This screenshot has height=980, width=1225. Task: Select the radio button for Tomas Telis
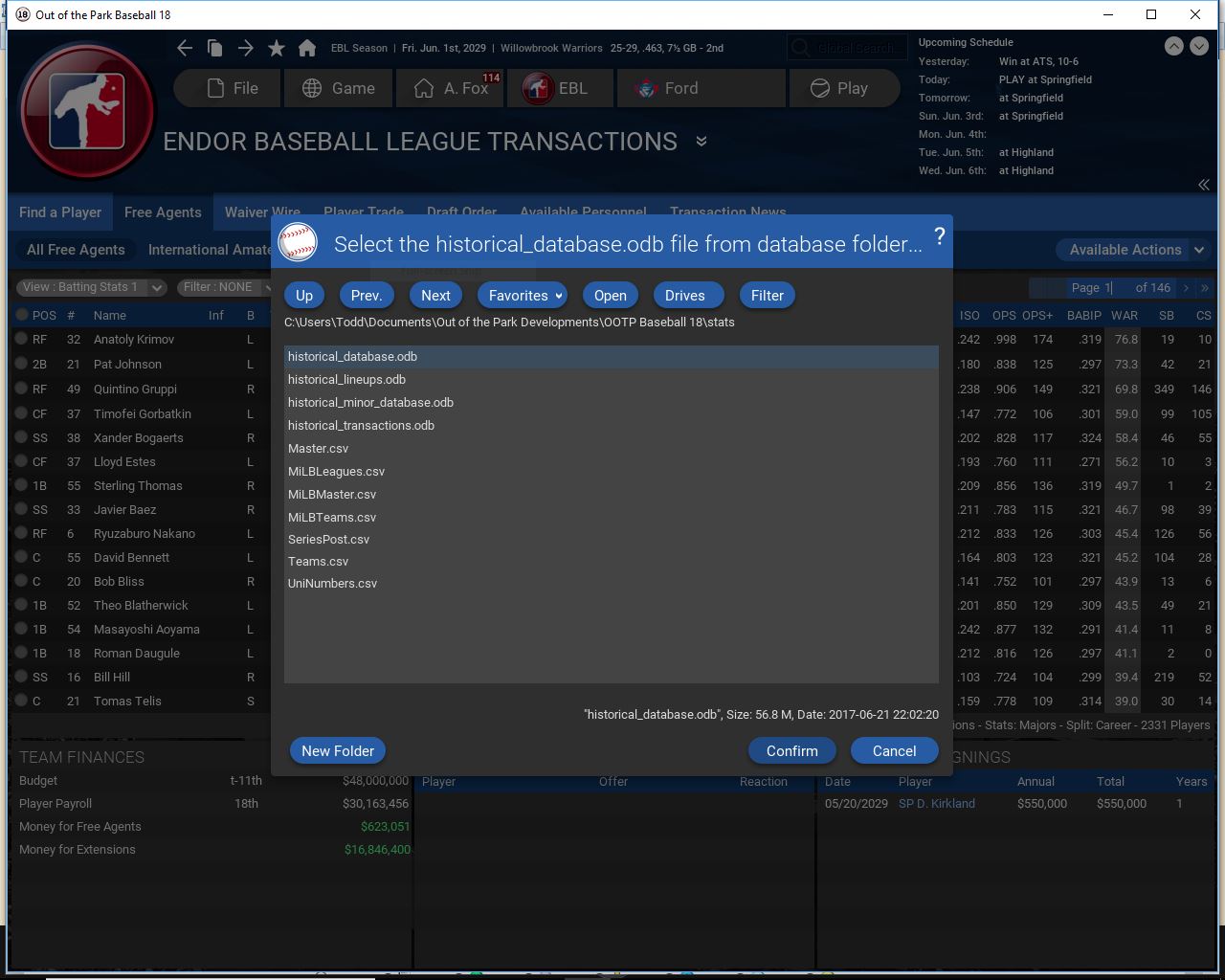click(22, 702)
